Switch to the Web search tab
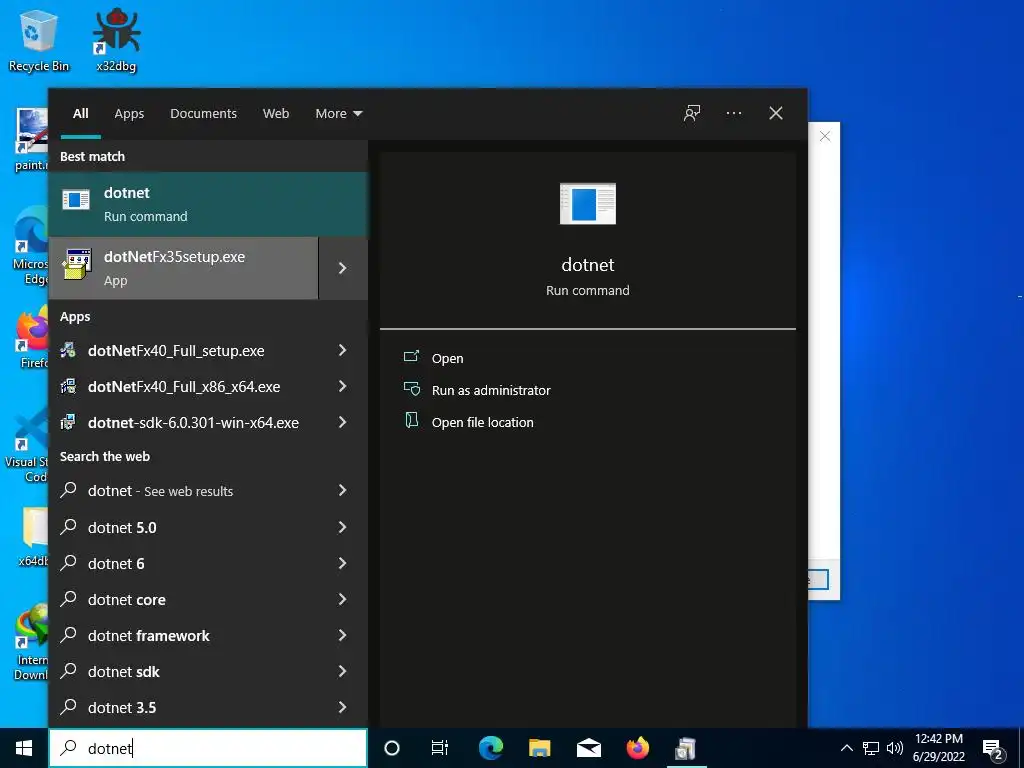 276,114
